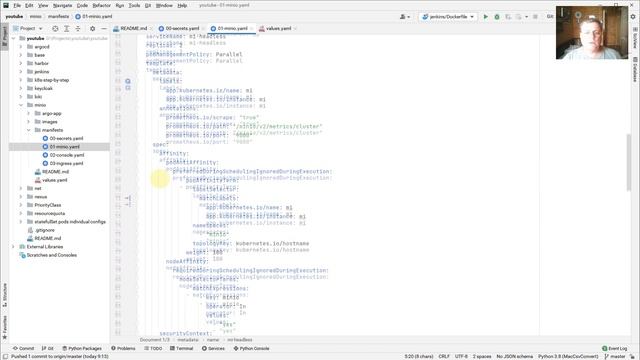Click the coverage run icon in toolbar
640x360 pixels.
(x=508, y=17)
